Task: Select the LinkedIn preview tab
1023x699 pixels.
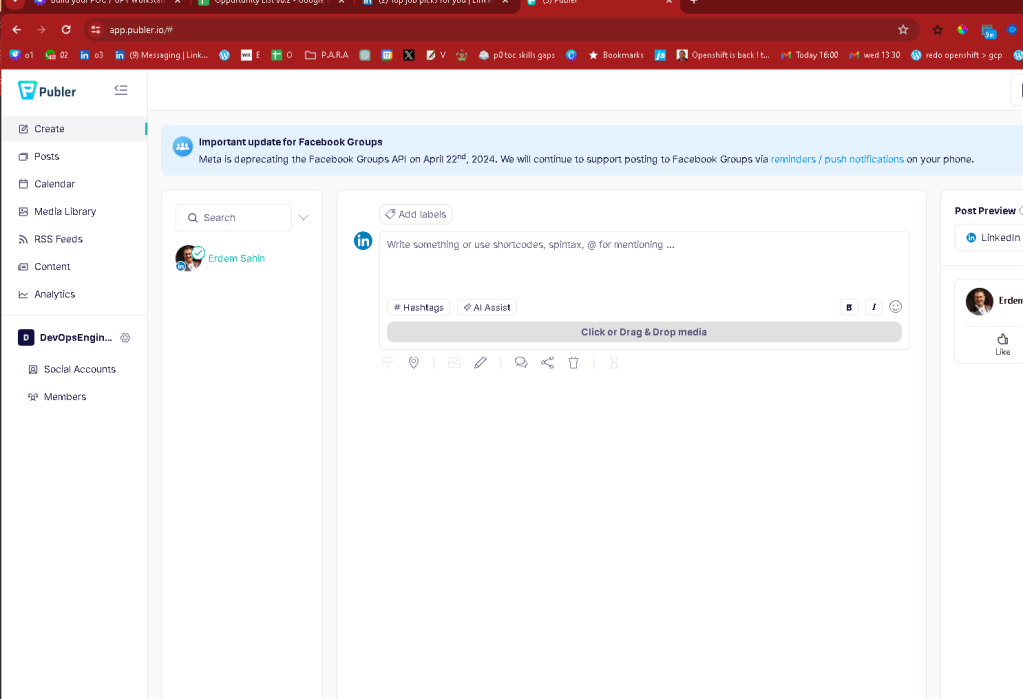Action: click(x=994, y=238)
